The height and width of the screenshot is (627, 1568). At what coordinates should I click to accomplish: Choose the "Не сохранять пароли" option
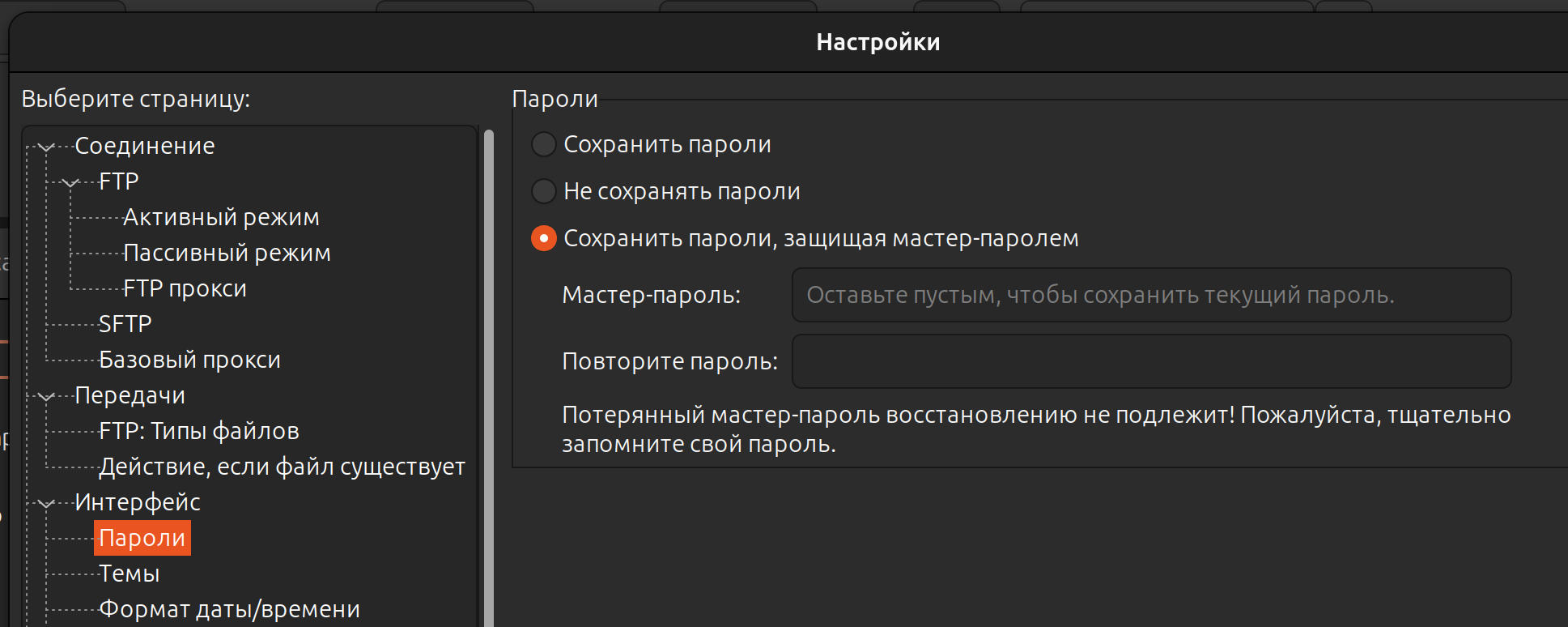coord(543,192)
